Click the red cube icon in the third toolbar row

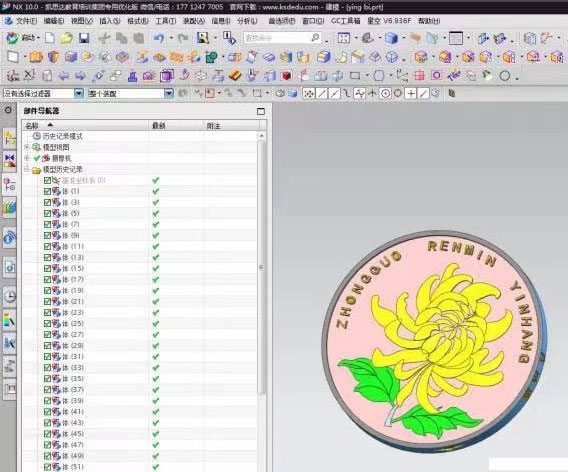click(x=287, y=76)
